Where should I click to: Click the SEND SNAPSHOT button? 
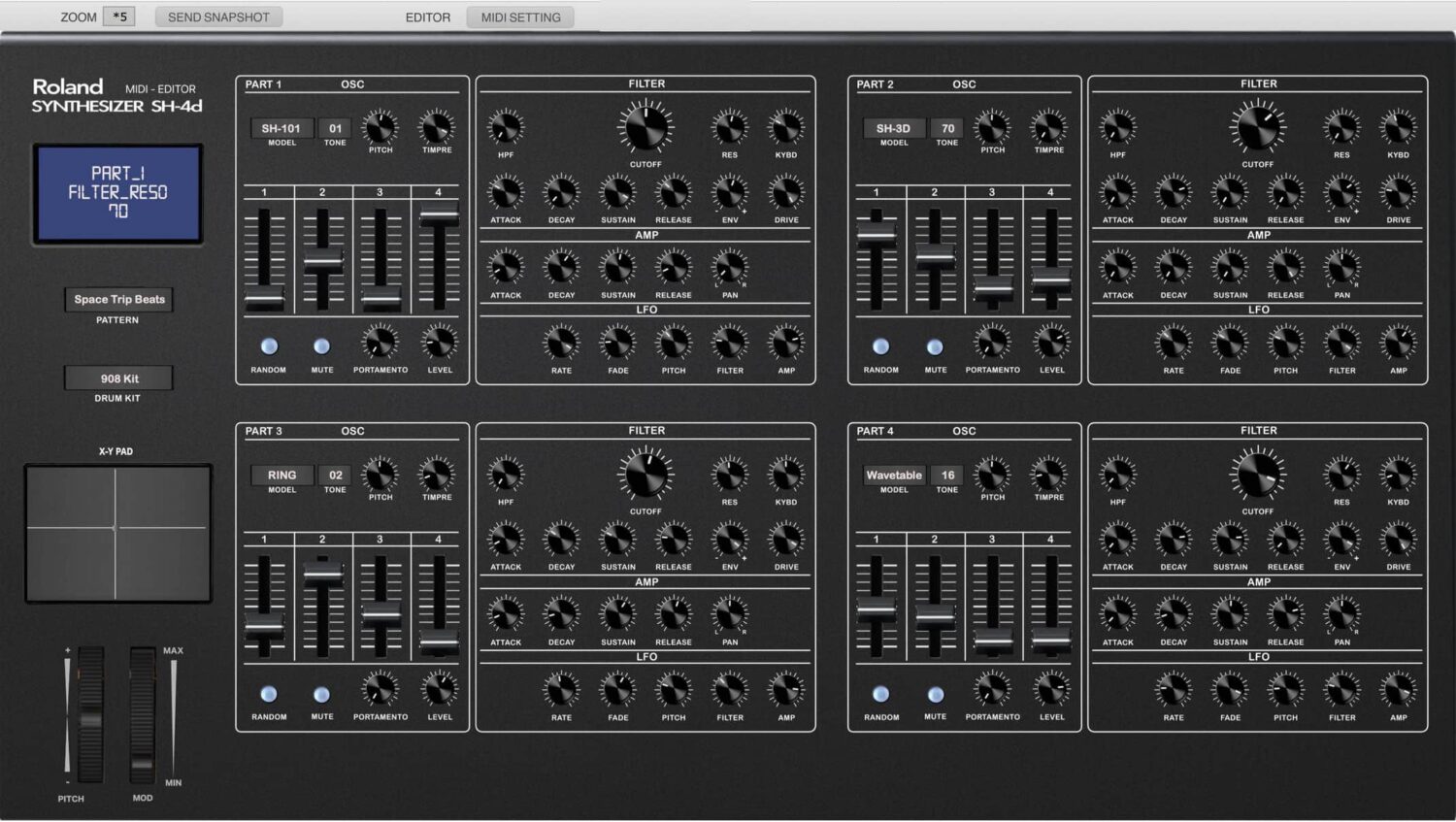tap(218, 16)
